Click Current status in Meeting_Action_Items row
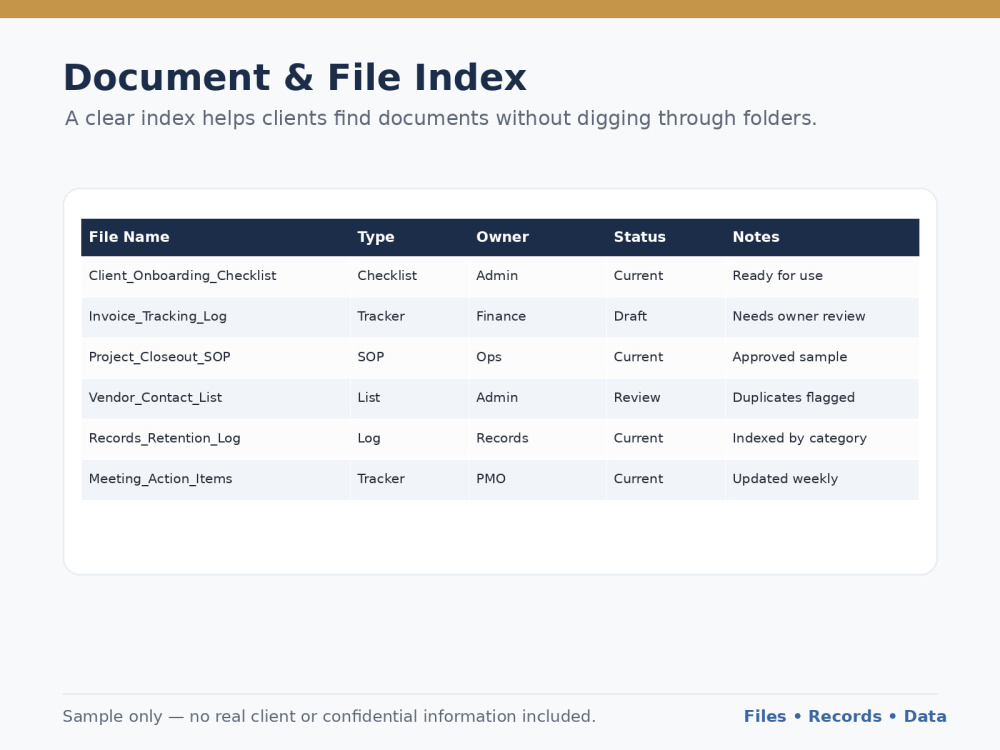1000x750 pixels. (x=638, y=478)
